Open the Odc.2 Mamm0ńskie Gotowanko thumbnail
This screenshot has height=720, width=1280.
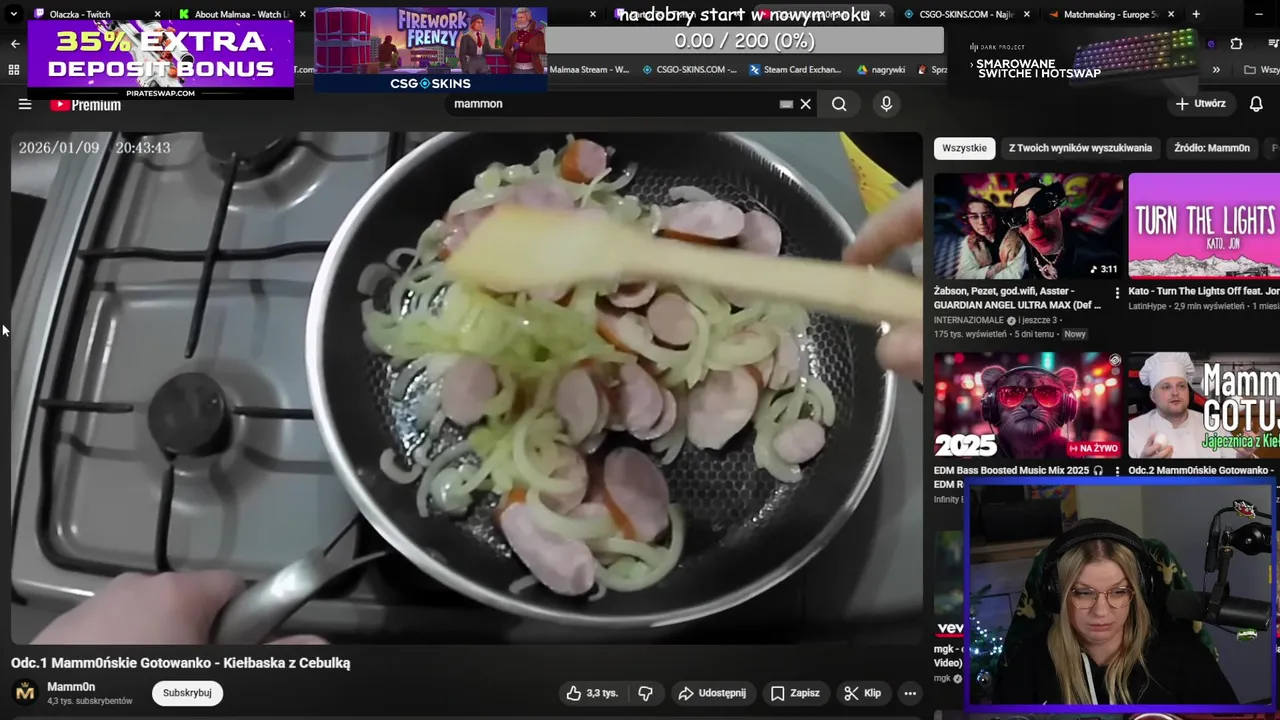point(1204,405)
